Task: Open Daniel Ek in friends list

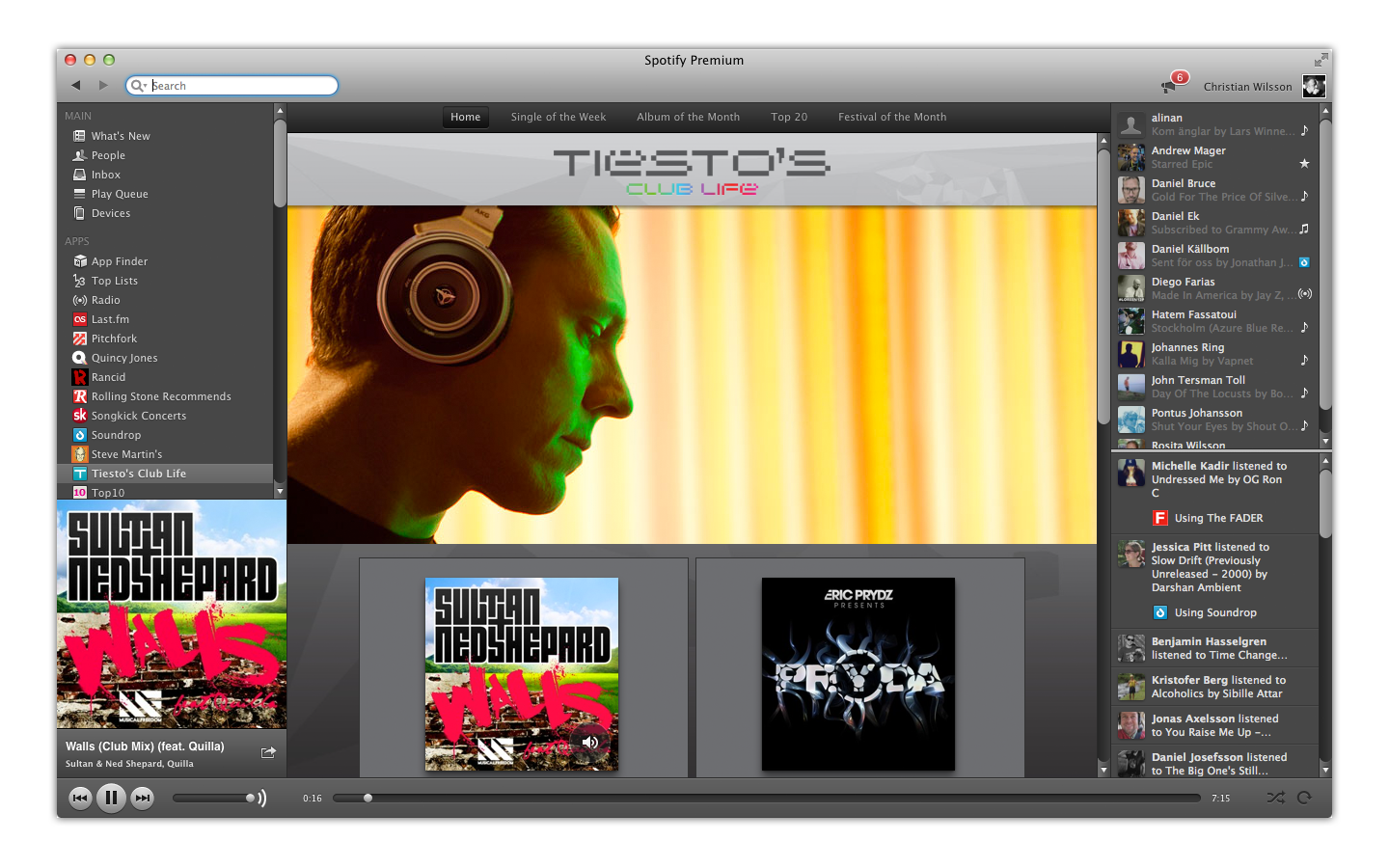Action: pyautogui.click(x=1215, y=223)
